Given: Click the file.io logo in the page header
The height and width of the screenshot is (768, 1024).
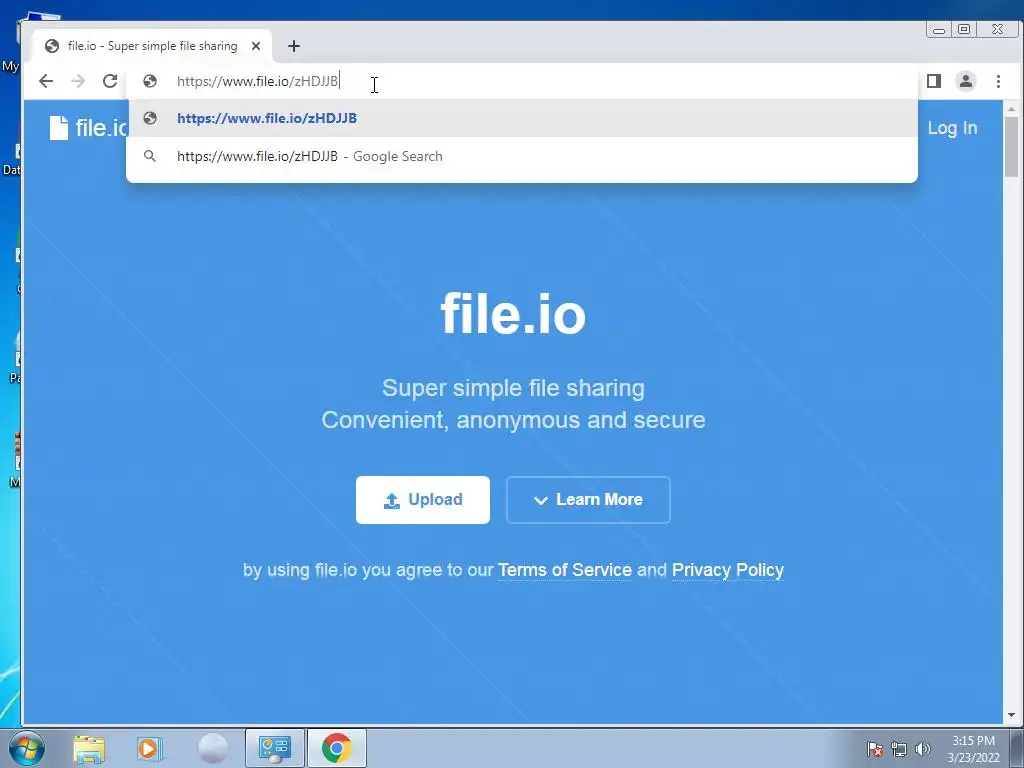Looking at the screenshot, I should coord(88,128).
